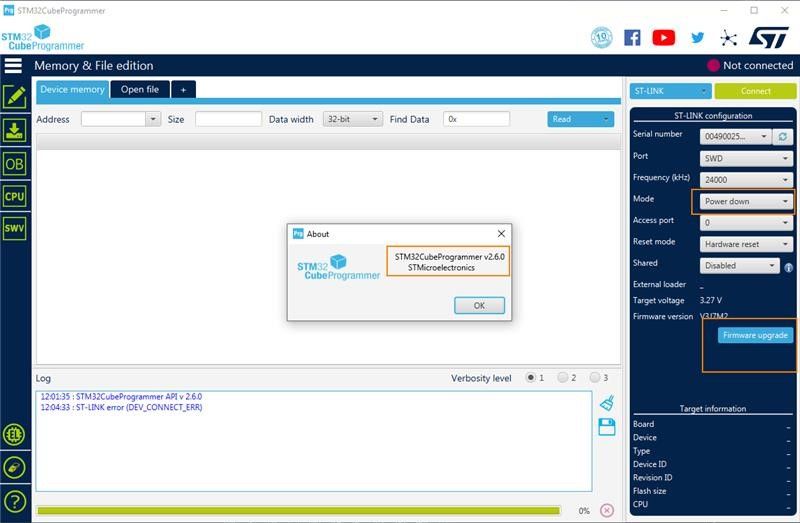Click the ST logo
Viewport: 800px width, 523px height.
(x=769, y=38)
